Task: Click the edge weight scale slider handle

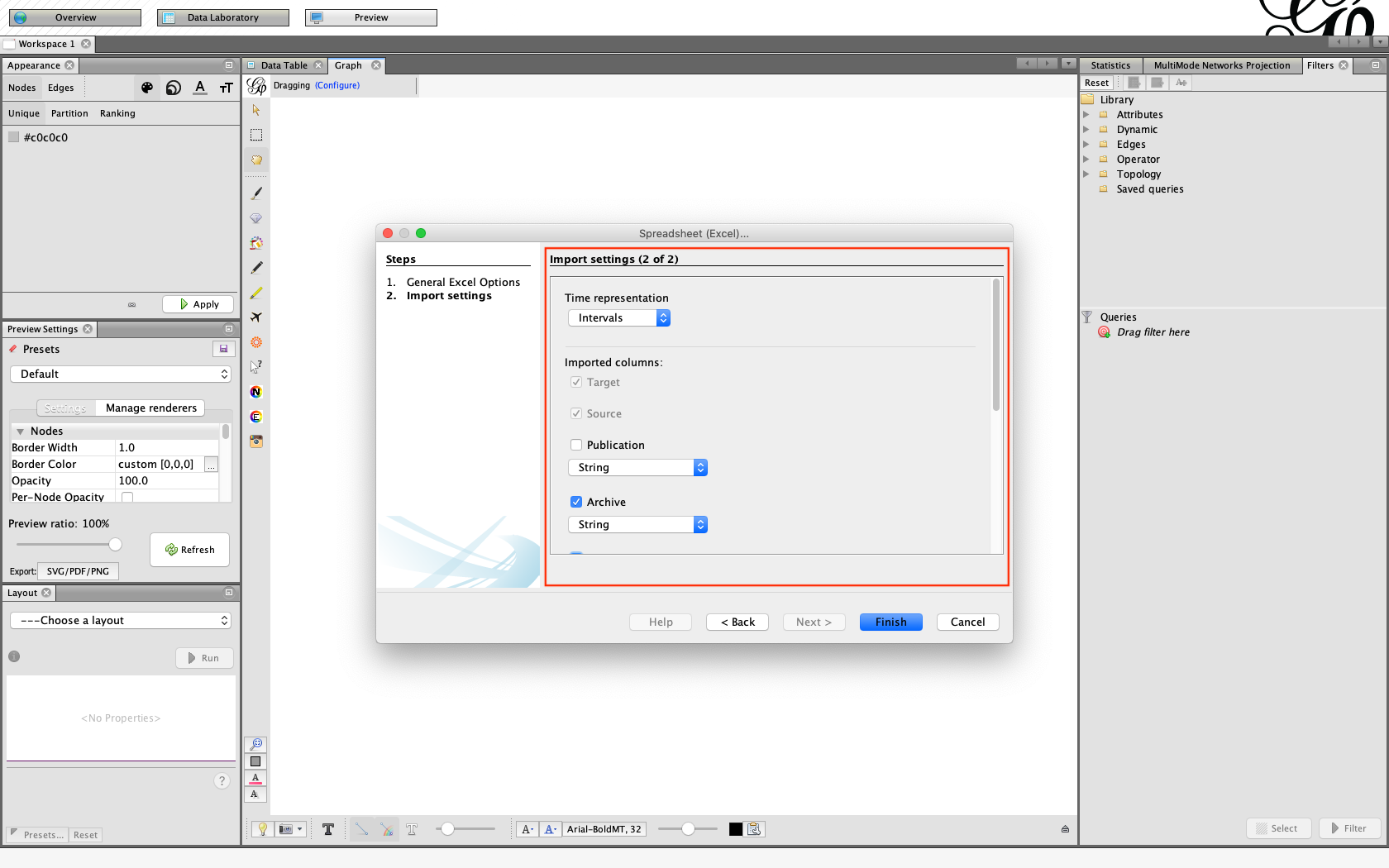Action: [447, 829]
